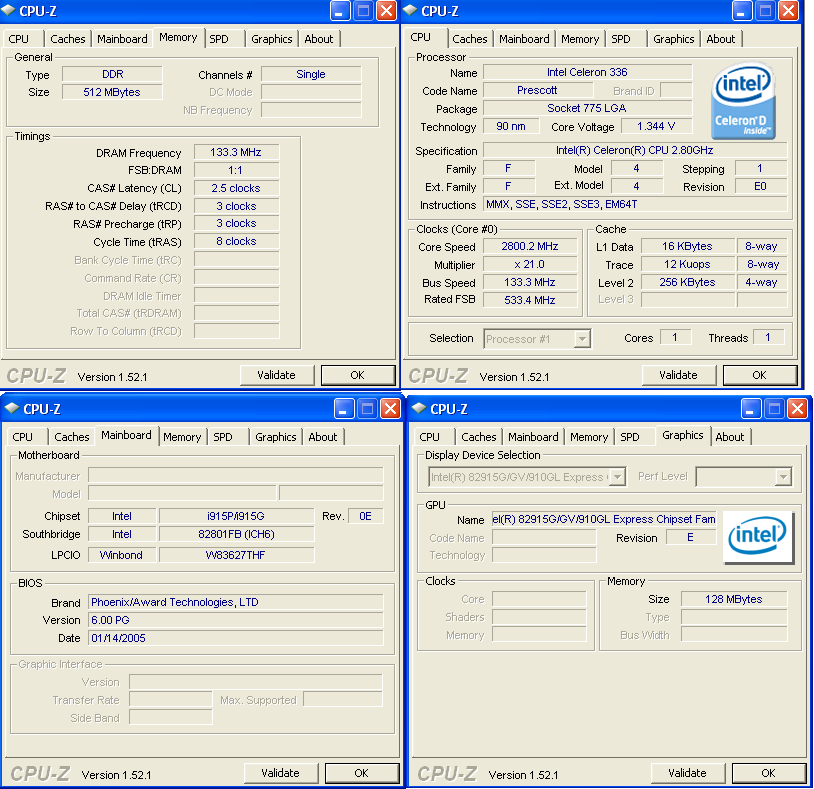Click CPU-Z title icon in CPU window
The height and width of the screenshot is (789, 814).
pos(410,10)
